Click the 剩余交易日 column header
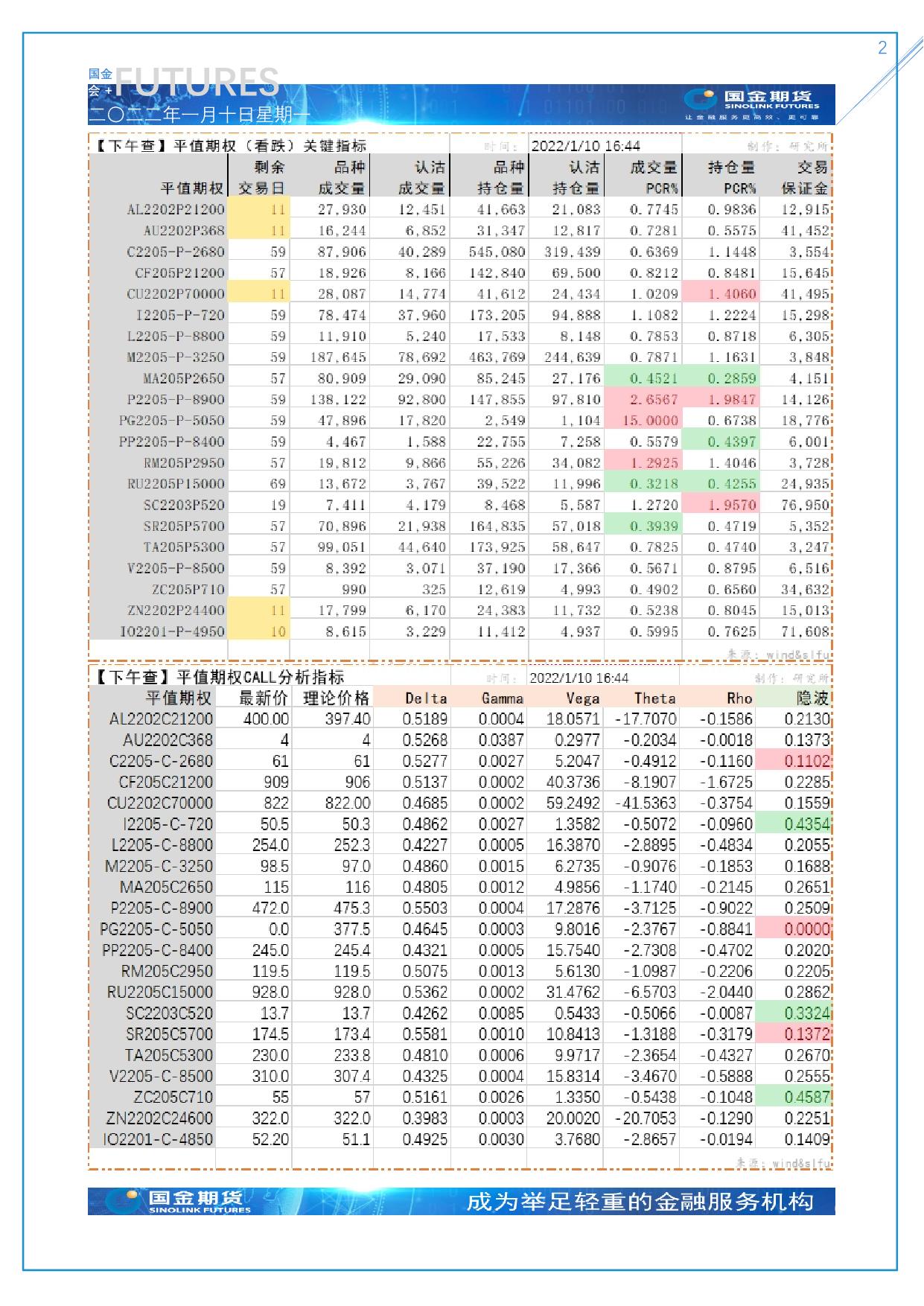Viewport: 924px width, 1306px height. pos(261,178)
